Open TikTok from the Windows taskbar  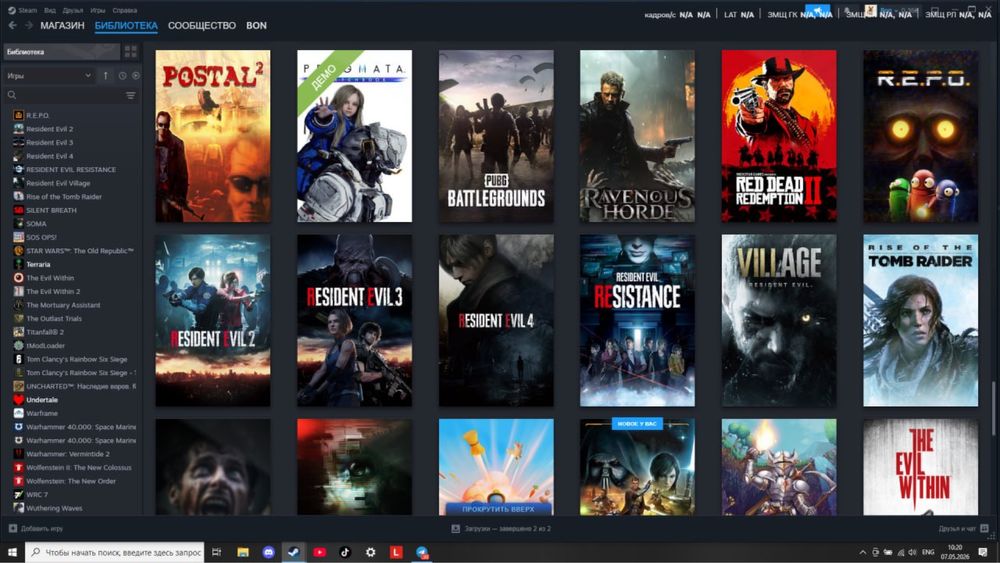[x=345, y=552]
